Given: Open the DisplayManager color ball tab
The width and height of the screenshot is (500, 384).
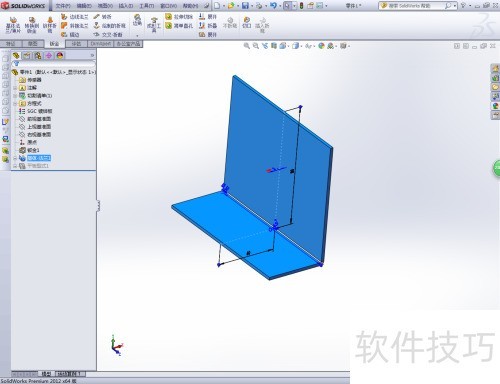Looking at the screenshot, I should click(60, 56).
